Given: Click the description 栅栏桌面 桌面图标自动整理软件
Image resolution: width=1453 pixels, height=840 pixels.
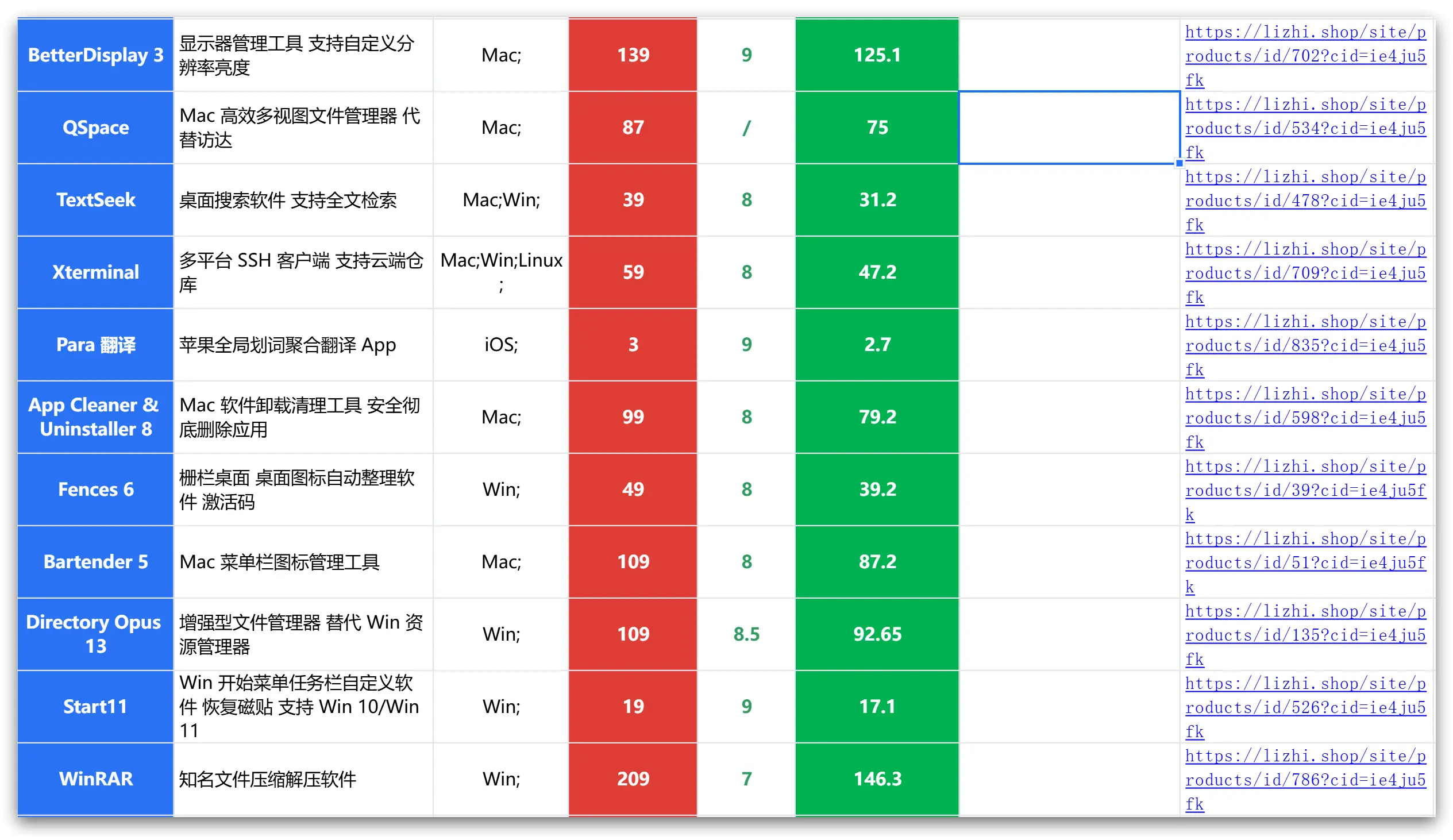Looking at the screenshot, I should [303, 490].
